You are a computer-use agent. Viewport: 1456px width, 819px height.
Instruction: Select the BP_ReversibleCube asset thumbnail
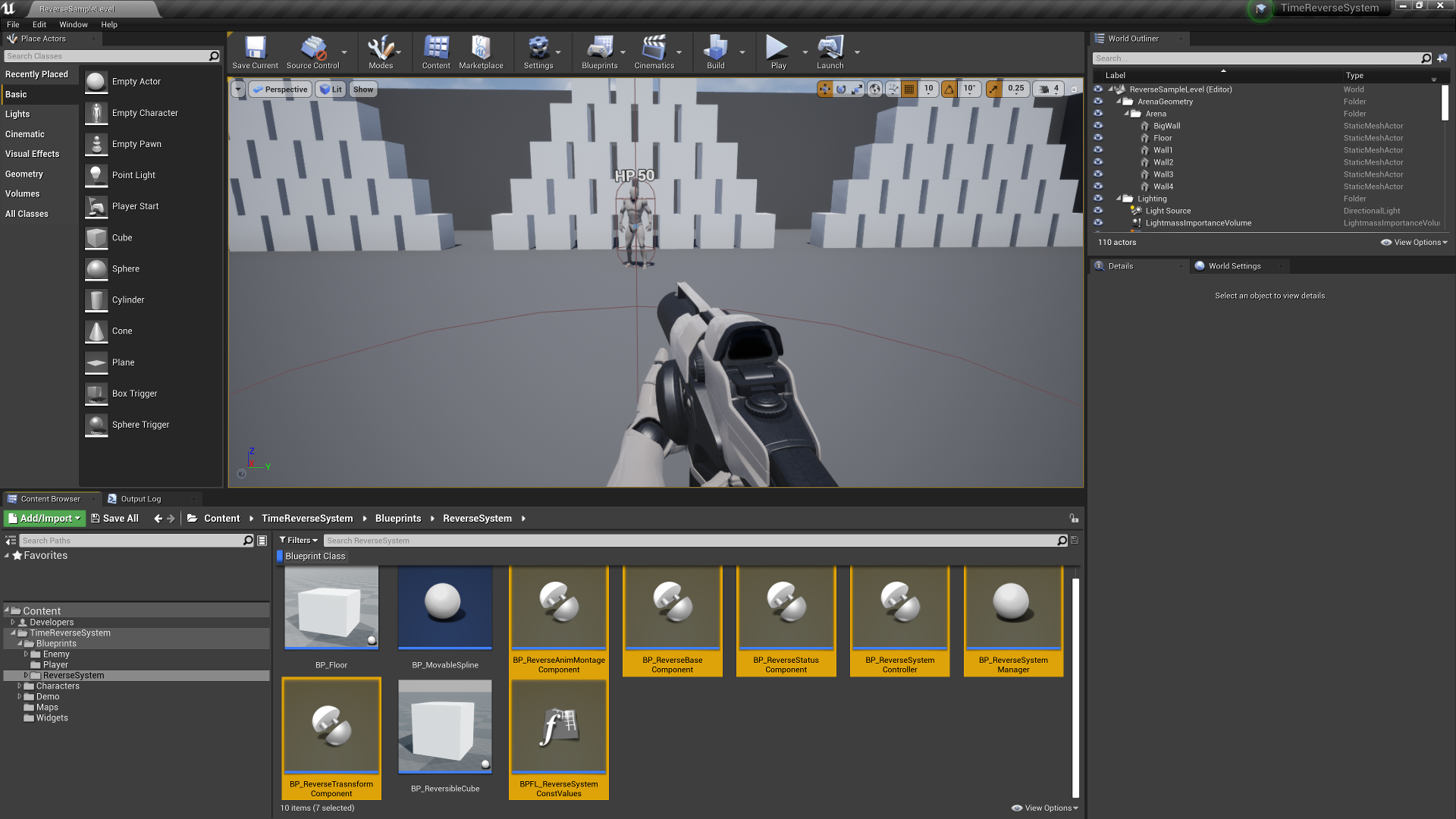(x=444, y=726)
